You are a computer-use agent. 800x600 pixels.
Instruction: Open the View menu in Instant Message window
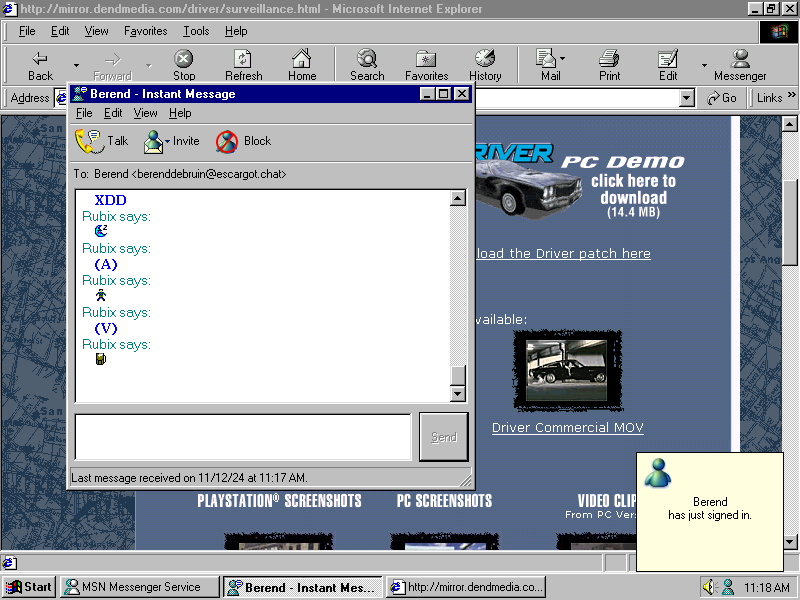click(145, 113)
